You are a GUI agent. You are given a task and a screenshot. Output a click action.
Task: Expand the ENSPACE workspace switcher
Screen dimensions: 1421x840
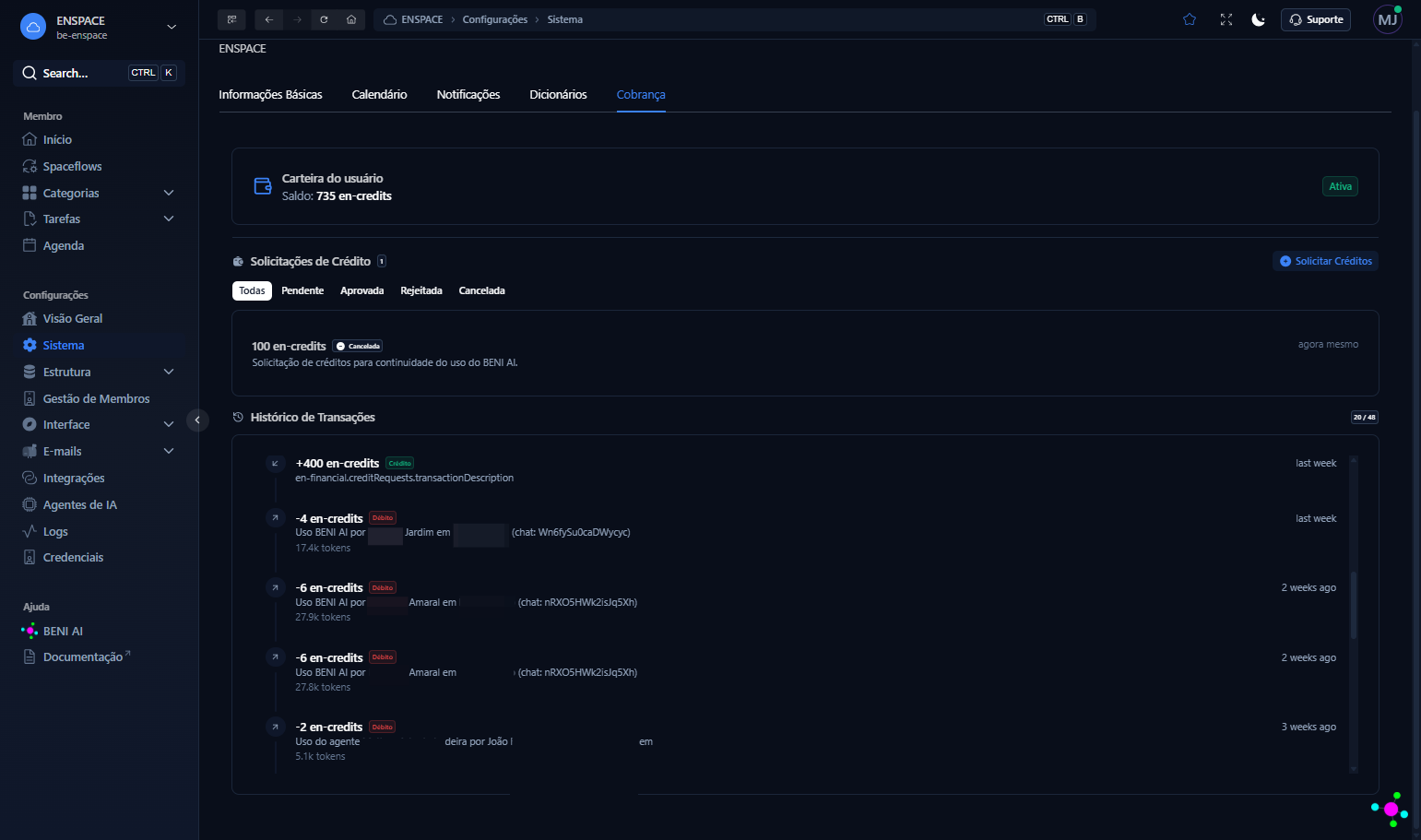[x=172, y=27]
